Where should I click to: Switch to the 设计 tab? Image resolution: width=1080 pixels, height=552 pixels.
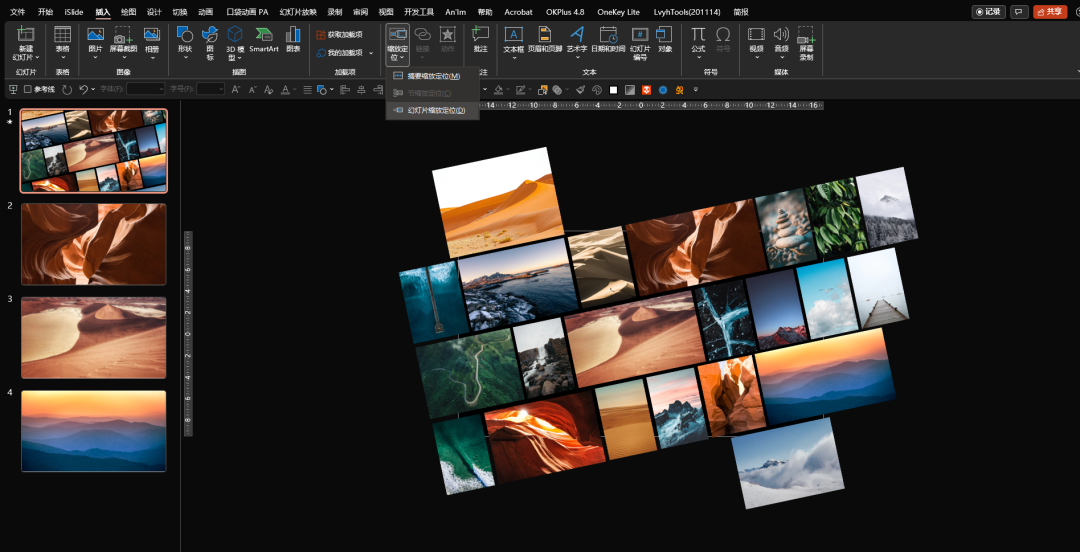point(154,12)
